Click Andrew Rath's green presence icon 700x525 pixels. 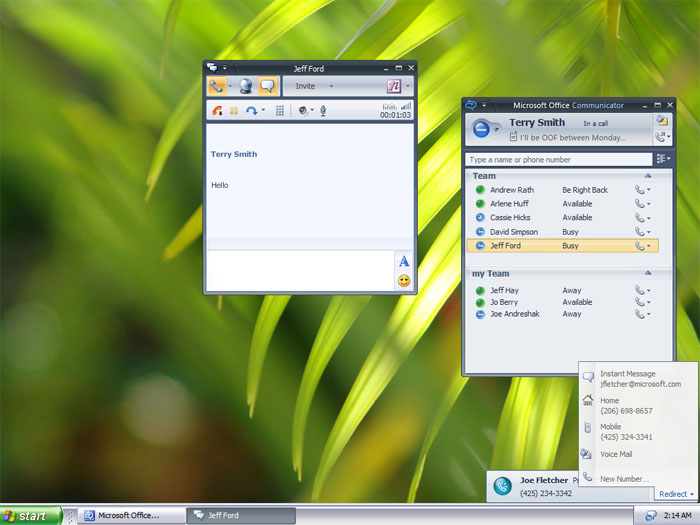pyautogui.click(x=480, y=190)
